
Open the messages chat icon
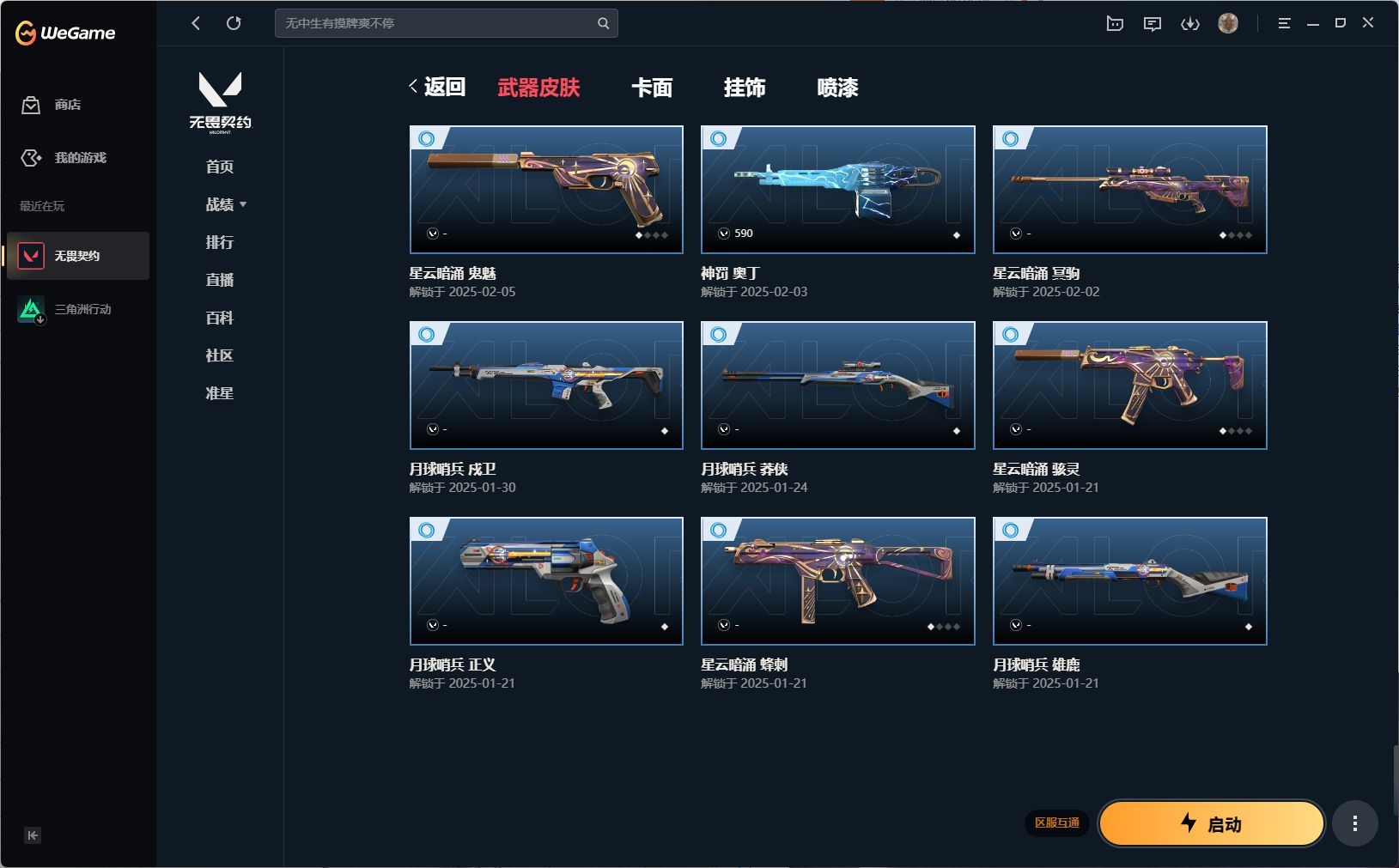click(1152, 24)
